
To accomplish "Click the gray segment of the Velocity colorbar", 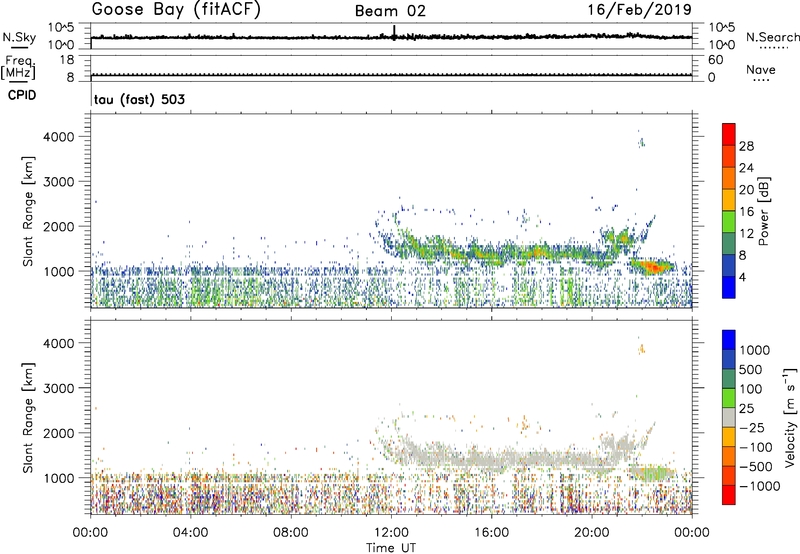I will 729,417.
